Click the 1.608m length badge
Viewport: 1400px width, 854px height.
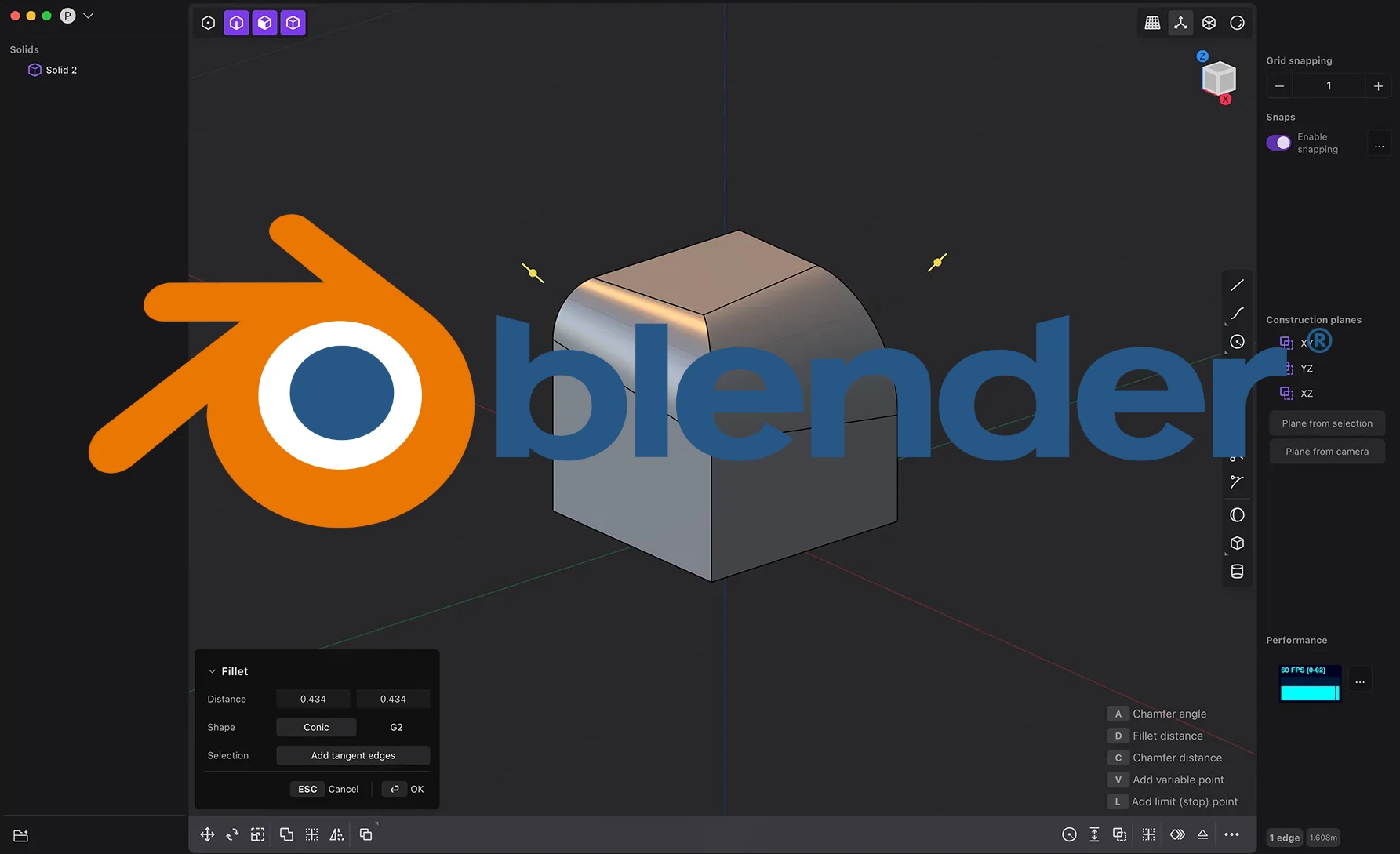tap(1323, 838)
